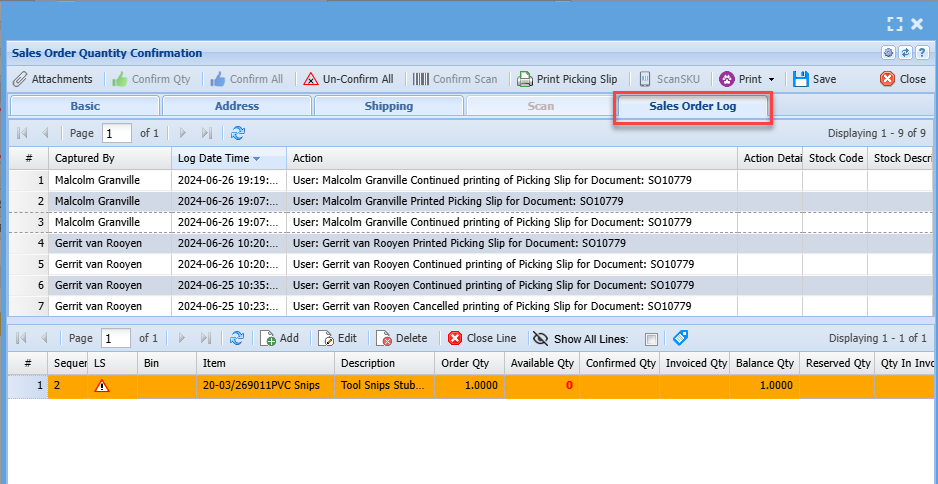Save the sales order confirmation
Viewport: 938px width, 484px height.
814,79
